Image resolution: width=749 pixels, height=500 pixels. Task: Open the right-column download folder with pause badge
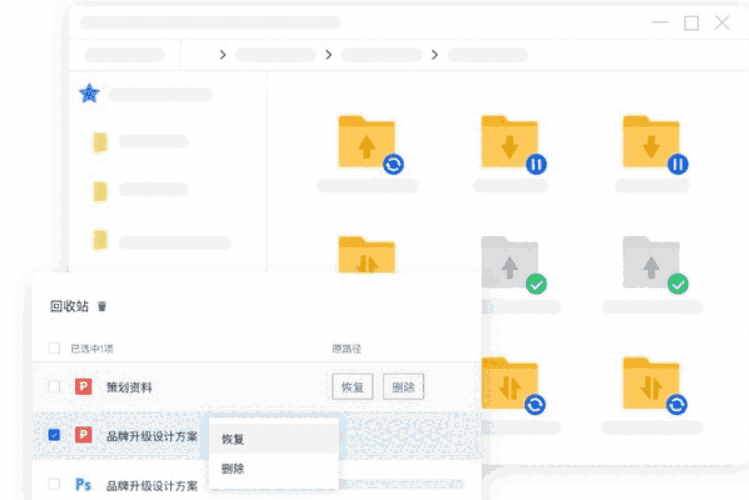pyautogui.click(x=652, y=142)
